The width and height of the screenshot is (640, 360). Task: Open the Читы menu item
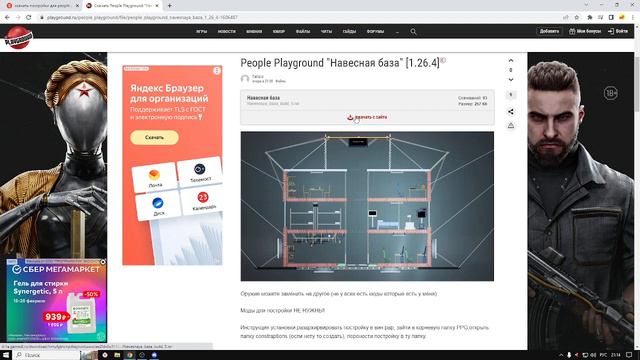[x=327, y=31]
